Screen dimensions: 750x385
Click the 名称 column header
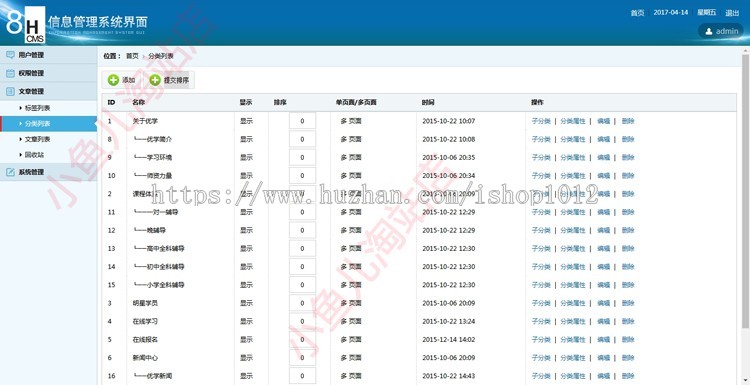(139, 102)
